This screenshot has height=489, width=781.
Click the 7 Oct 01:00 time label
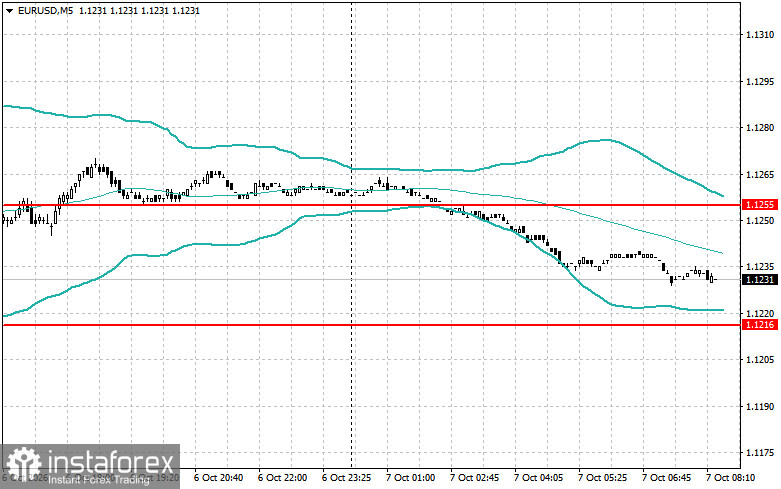tap(410, 478)
